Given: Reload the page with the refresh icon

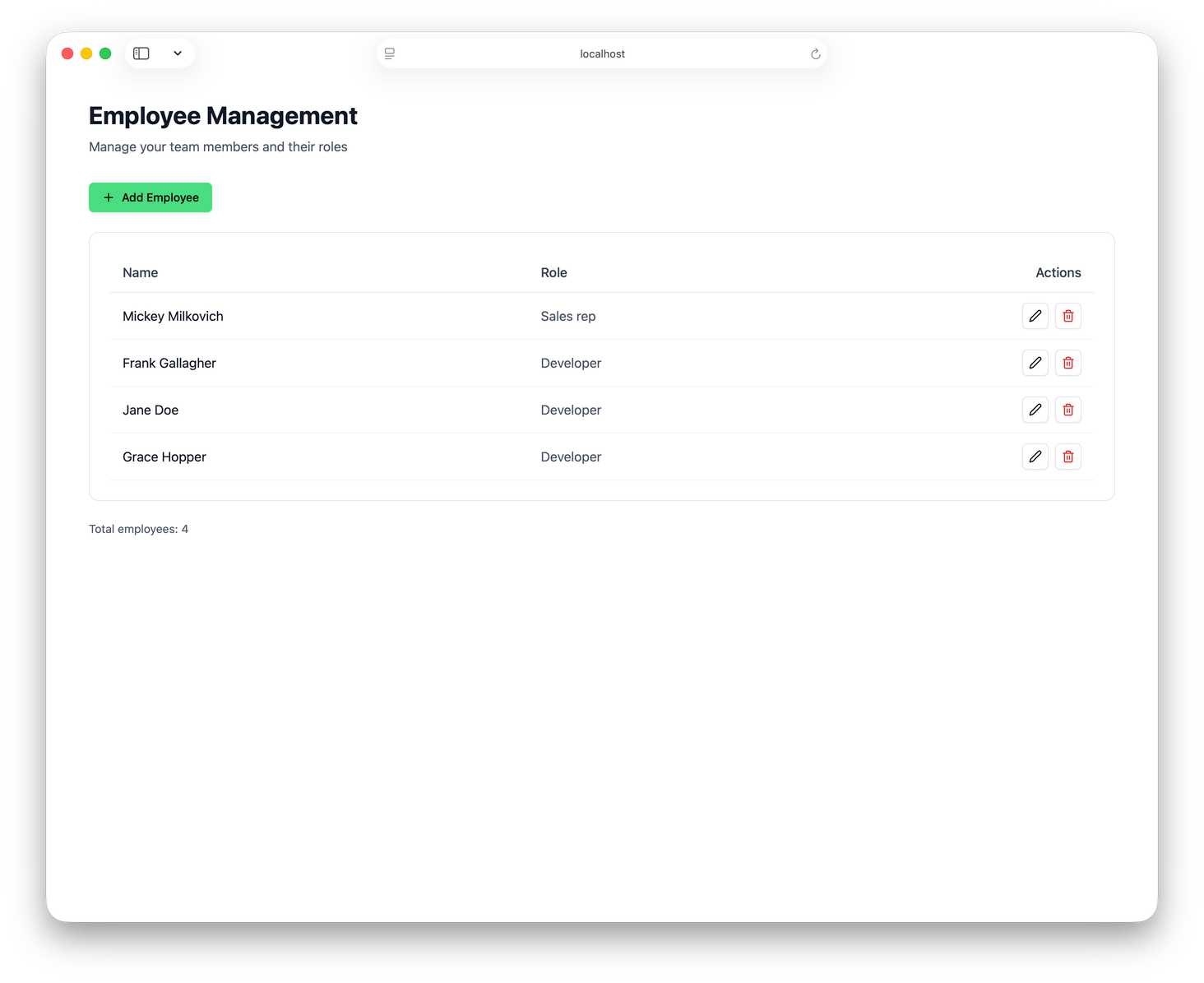Looking at the screenshot, I should (815, 54).
